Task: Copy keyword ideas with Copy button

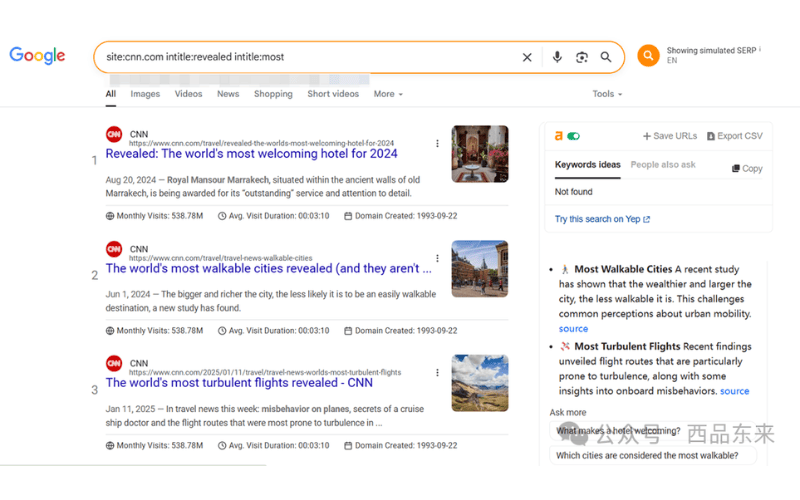Action: click(747, 168)
